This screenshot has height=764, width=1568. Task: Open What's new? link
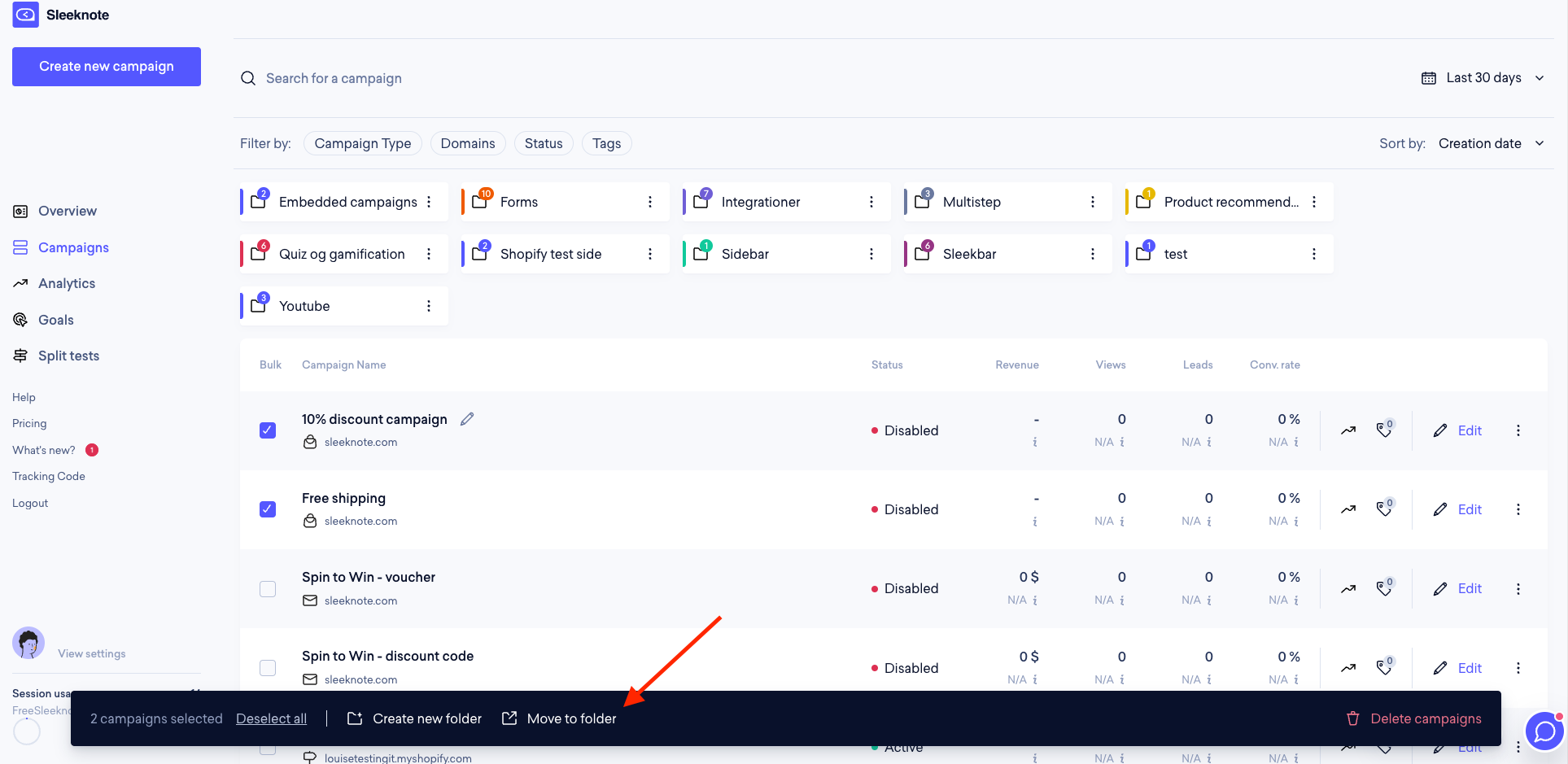[44, 450]
